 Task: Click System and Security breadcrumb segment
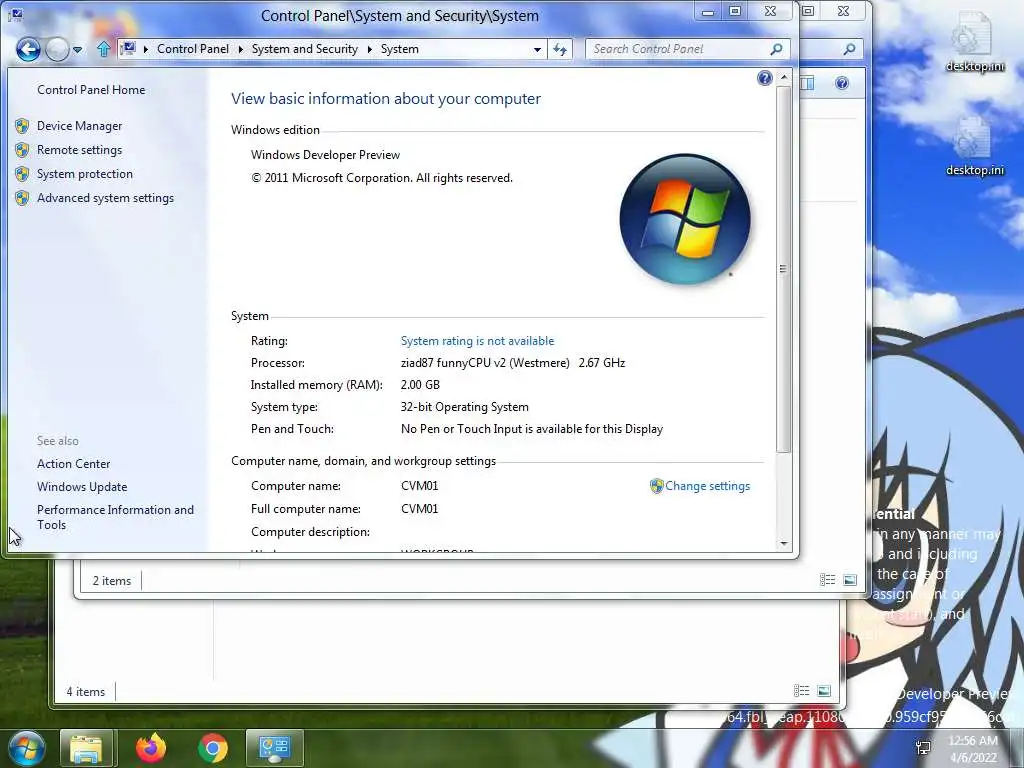point(304,49)
